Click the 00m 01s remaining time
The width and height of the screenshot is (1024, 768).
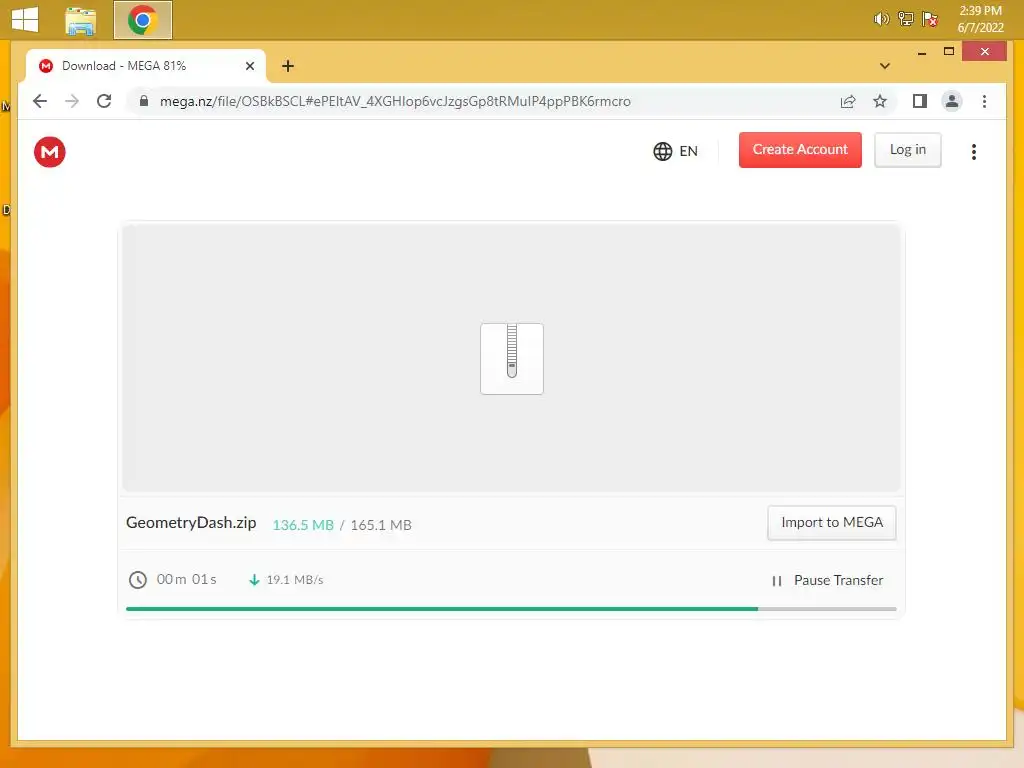(186, 579)
